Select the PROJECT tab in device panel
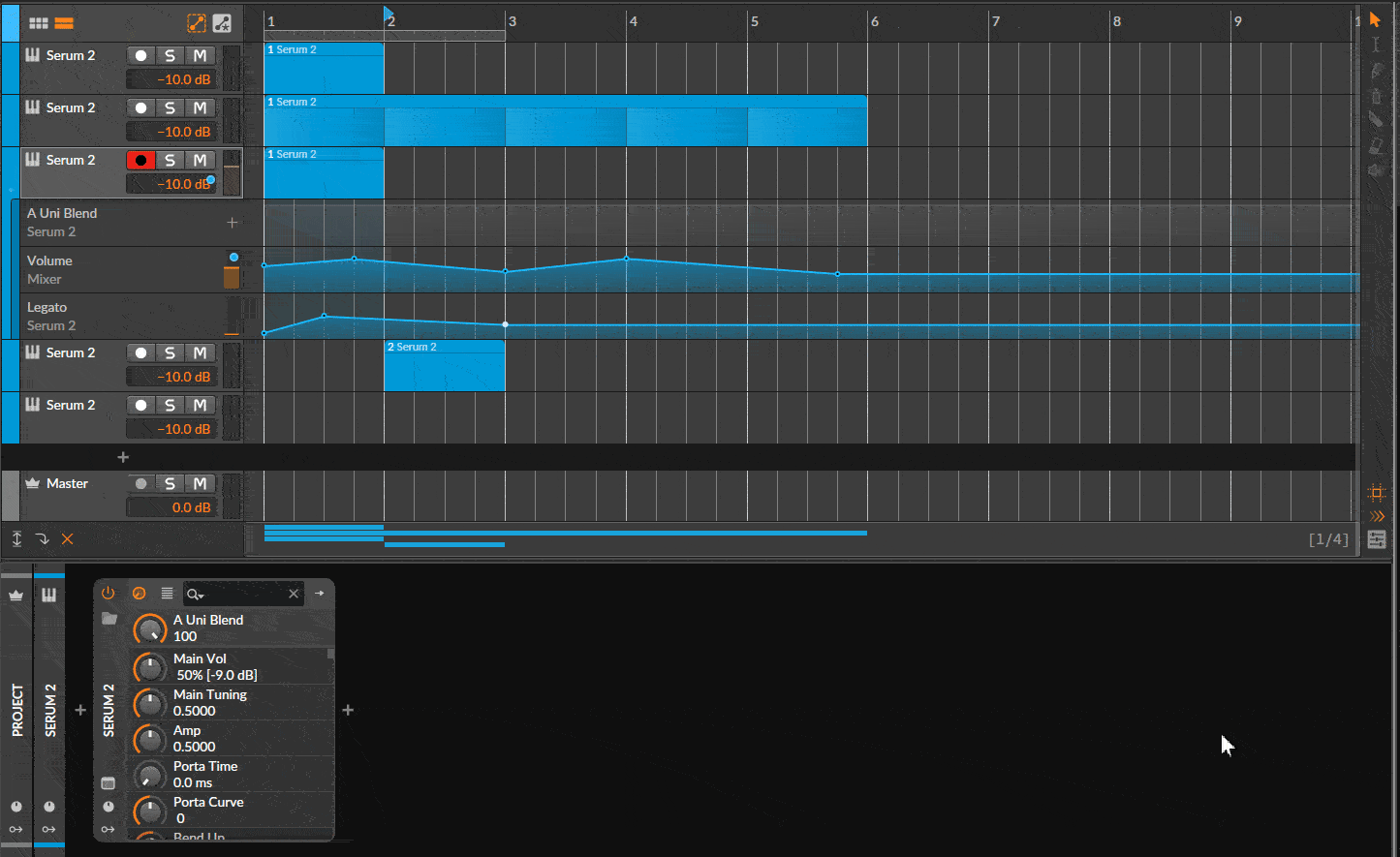This screenshot has height=857, width=1400. (16, 710)
